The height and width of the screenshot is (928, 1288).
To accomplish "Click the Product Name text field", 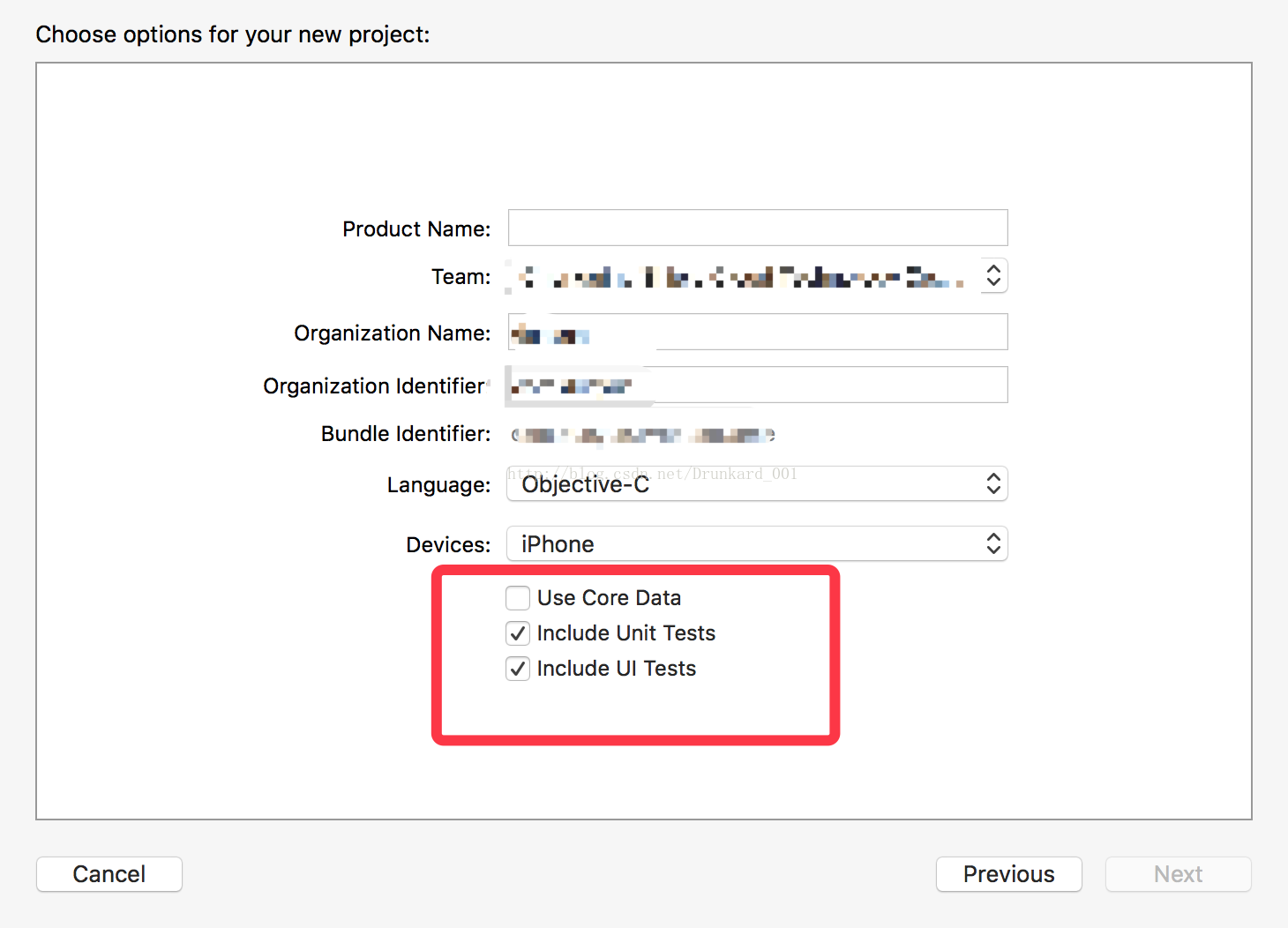I will 757,228.
